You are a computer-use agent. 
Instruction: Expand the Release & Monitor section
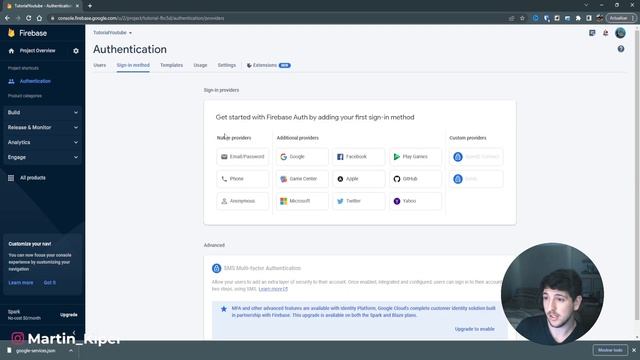[42, 127]
